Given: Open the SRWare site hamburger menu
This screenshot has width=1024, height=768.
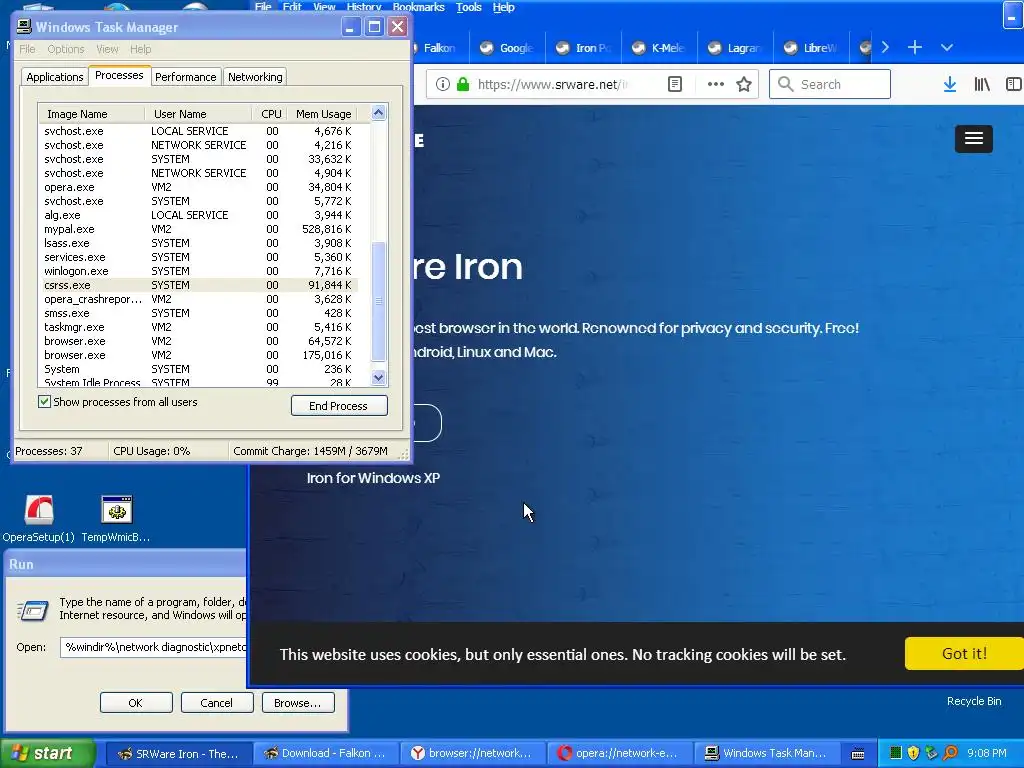Looking at the screenshot, I should [x=974, y=138].
